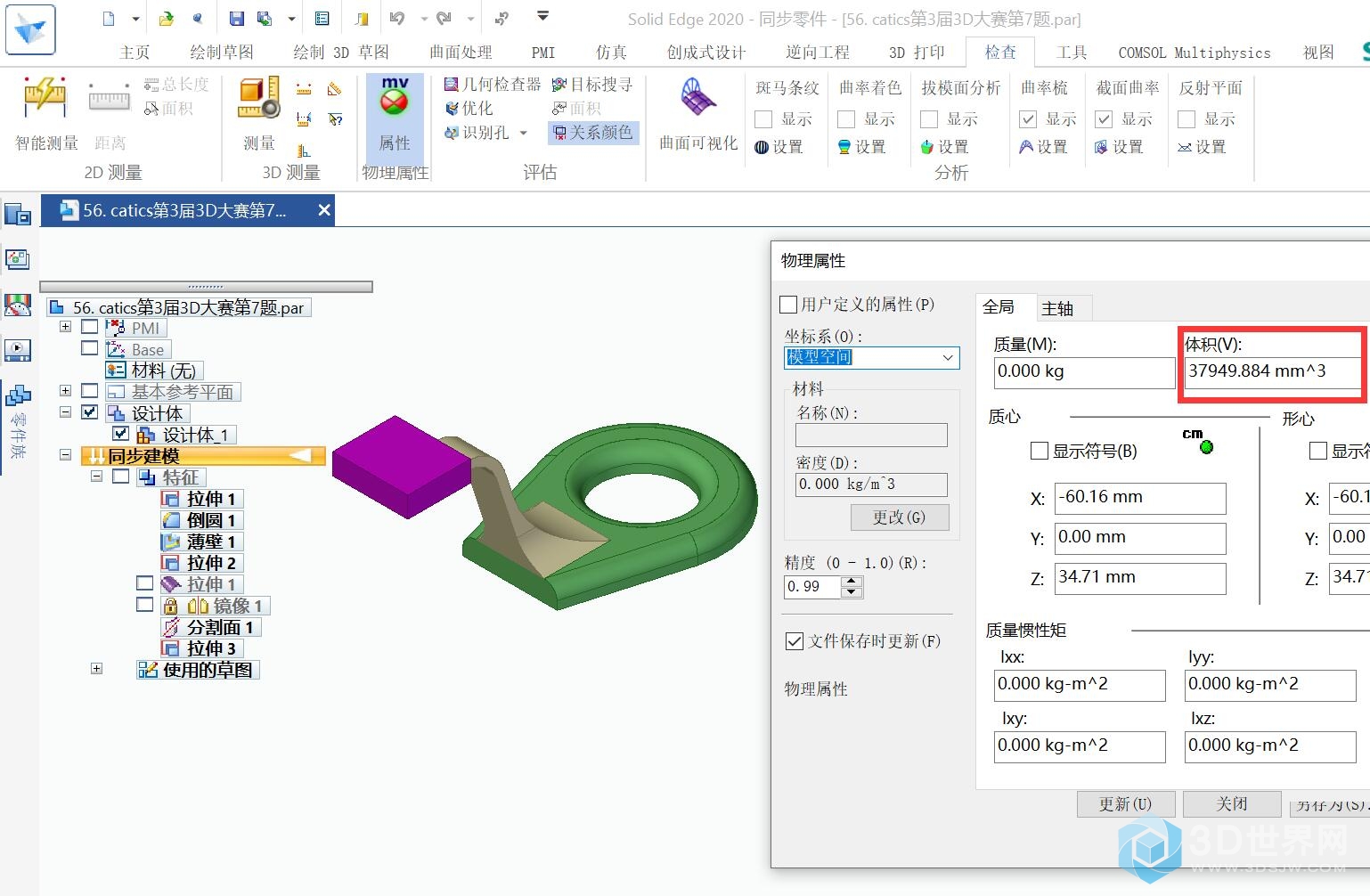
Task: Select the 分割面 1 feature
Action: tap(210, 627)
